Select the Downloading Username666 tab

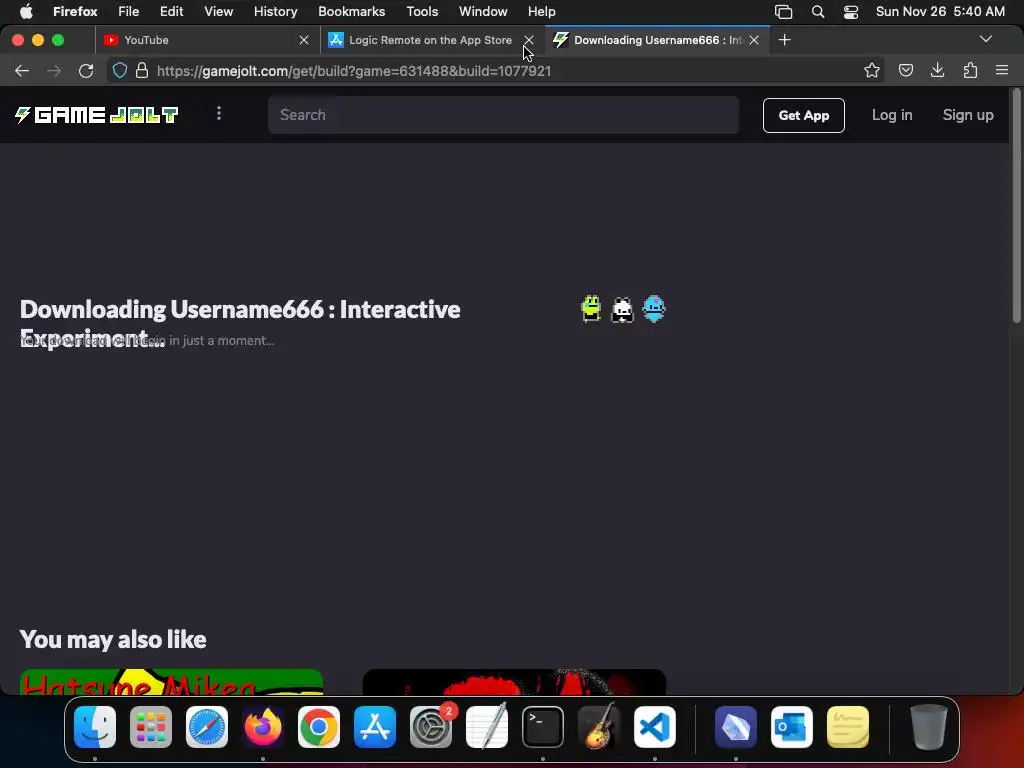pos(656,40)
